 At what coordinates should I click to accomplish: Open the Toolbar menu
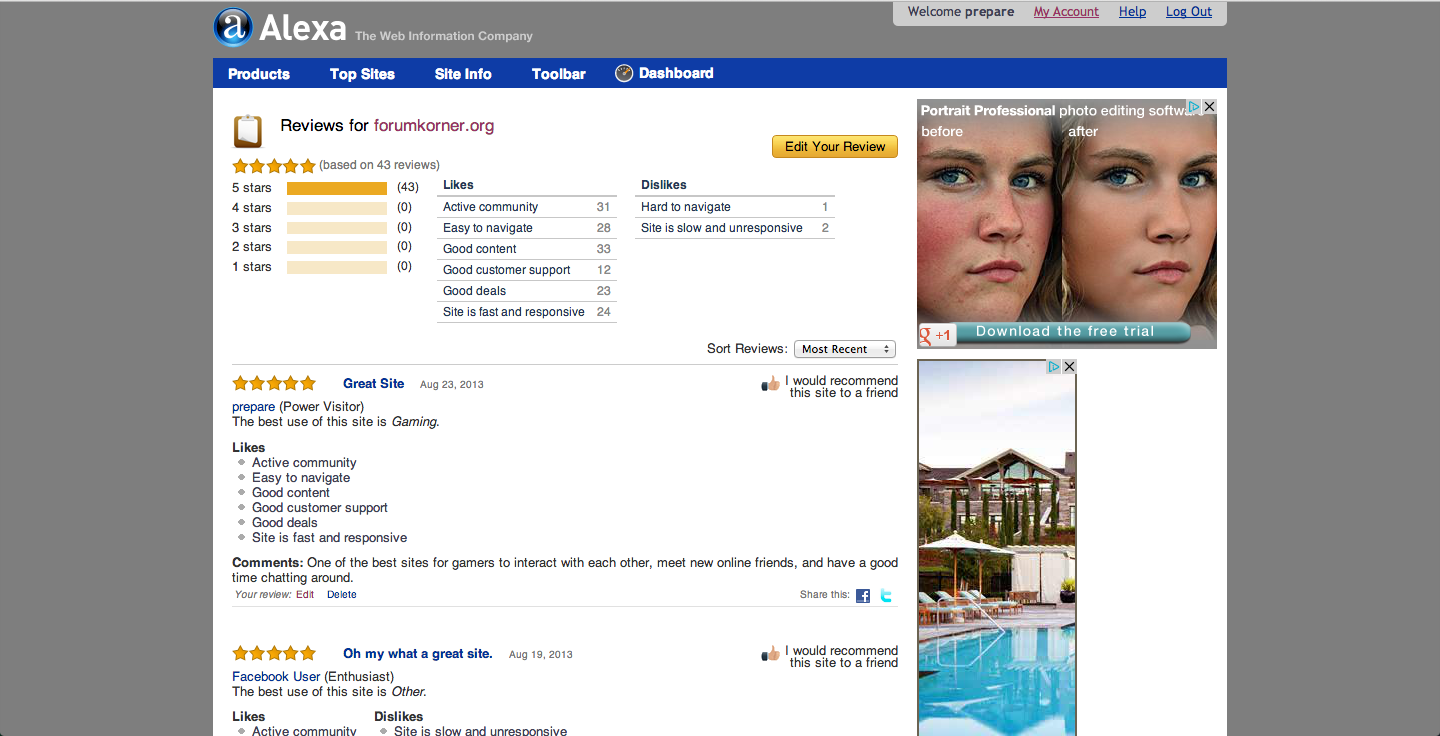coord(559,74)
